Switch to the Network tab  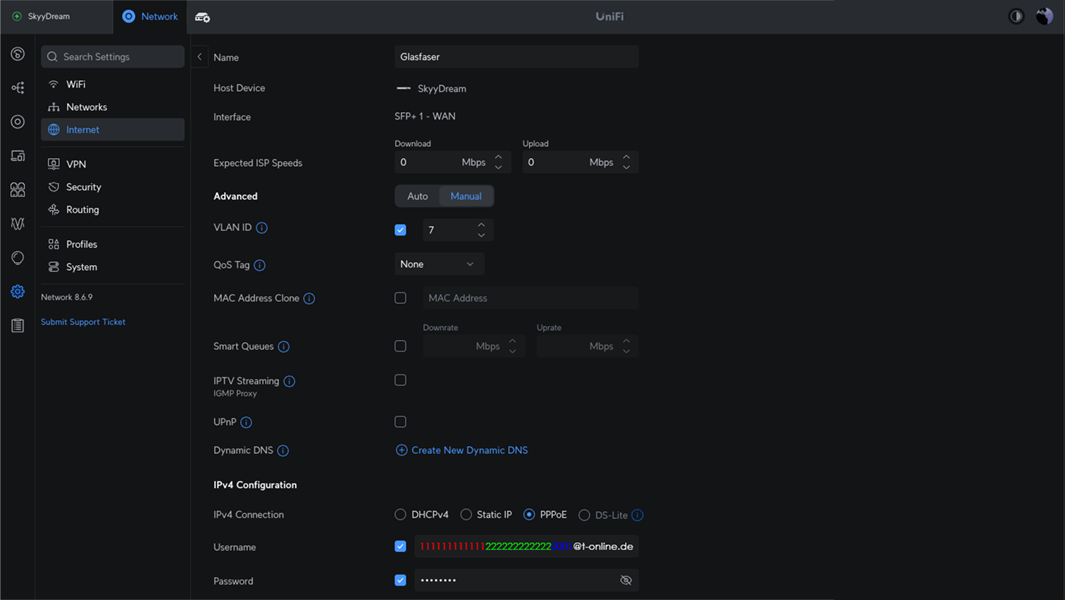click(150, 16)
